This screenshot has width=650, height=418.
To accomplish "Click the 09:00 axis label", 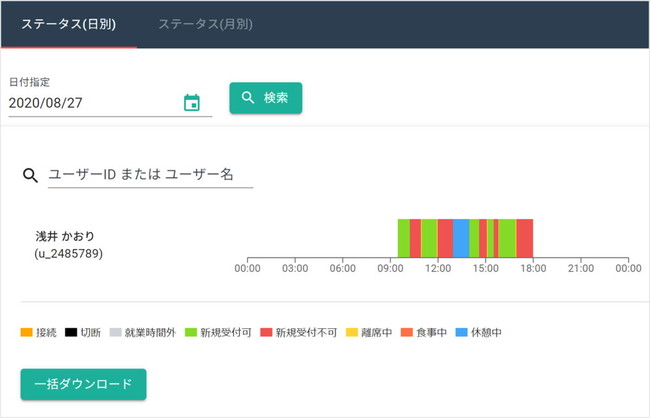I will (390, 268).
